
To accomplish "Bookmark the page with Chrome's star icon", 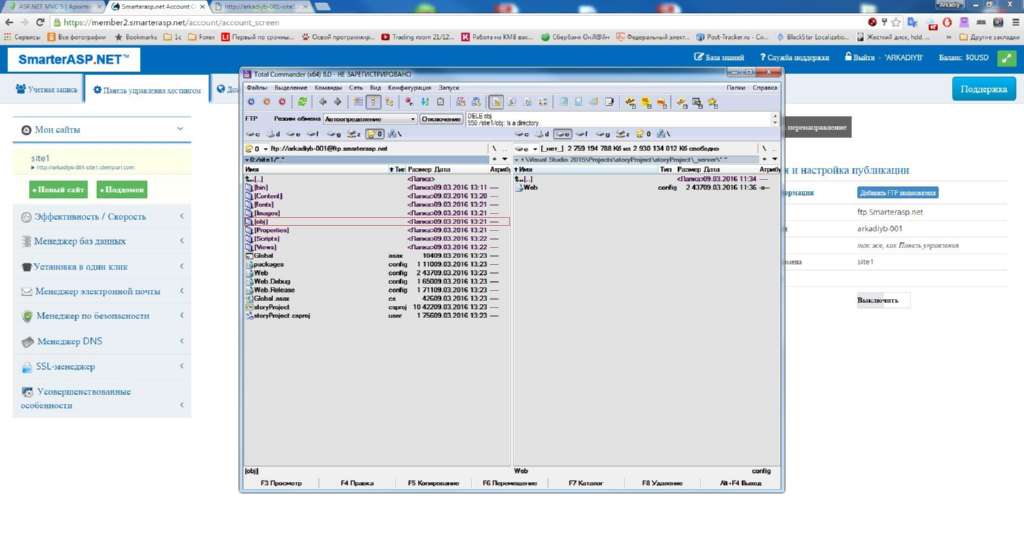I will (896, 22).
